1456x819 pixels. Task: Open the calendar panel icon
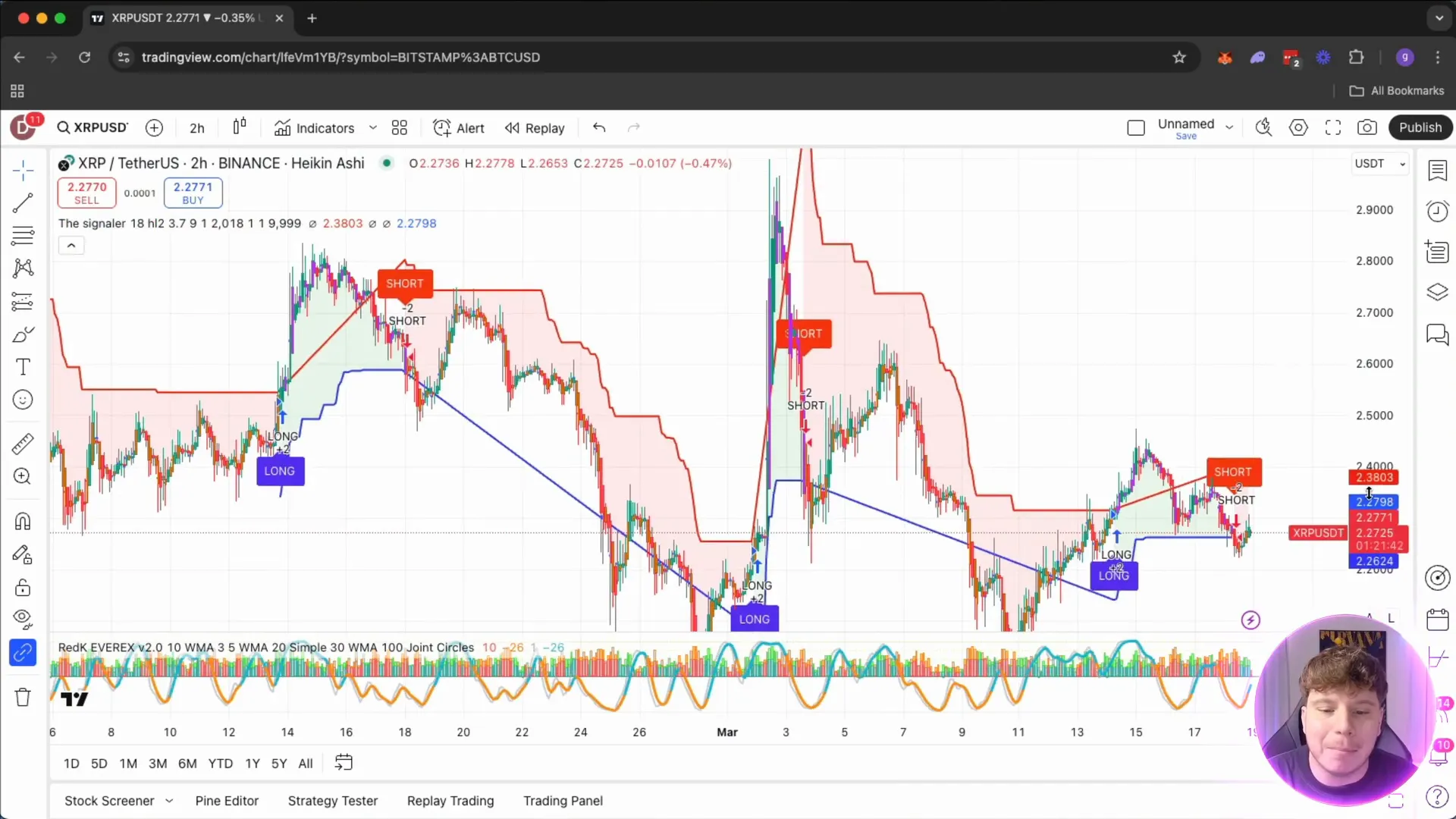(x=1437, y=620)
